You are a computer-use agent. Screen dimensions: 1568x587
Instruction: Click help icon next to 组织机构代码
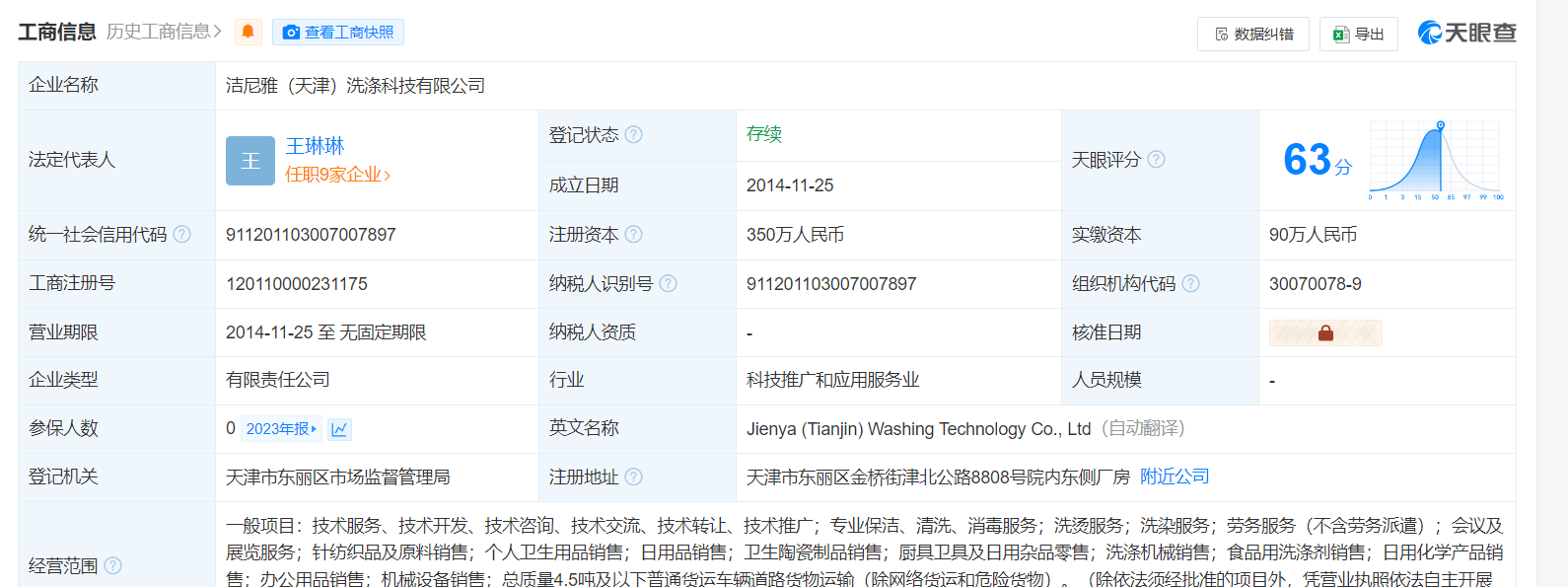click(1191, 283)
